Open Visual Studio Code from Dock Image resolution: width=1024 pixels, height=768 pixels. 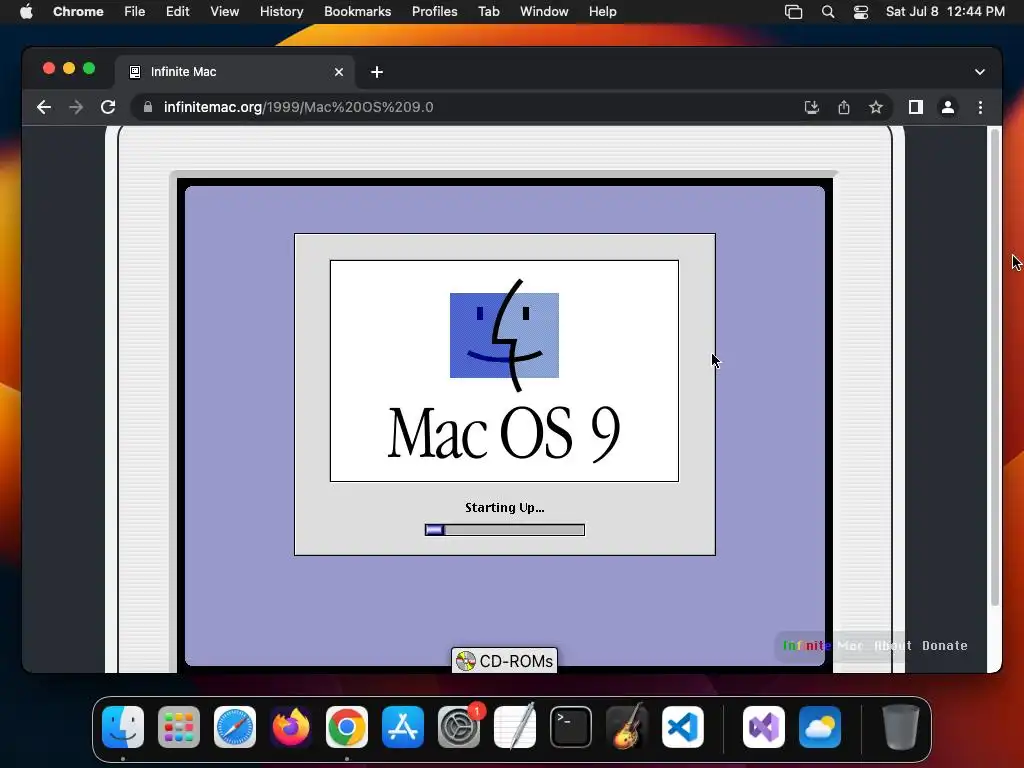(x=682, y=727)
